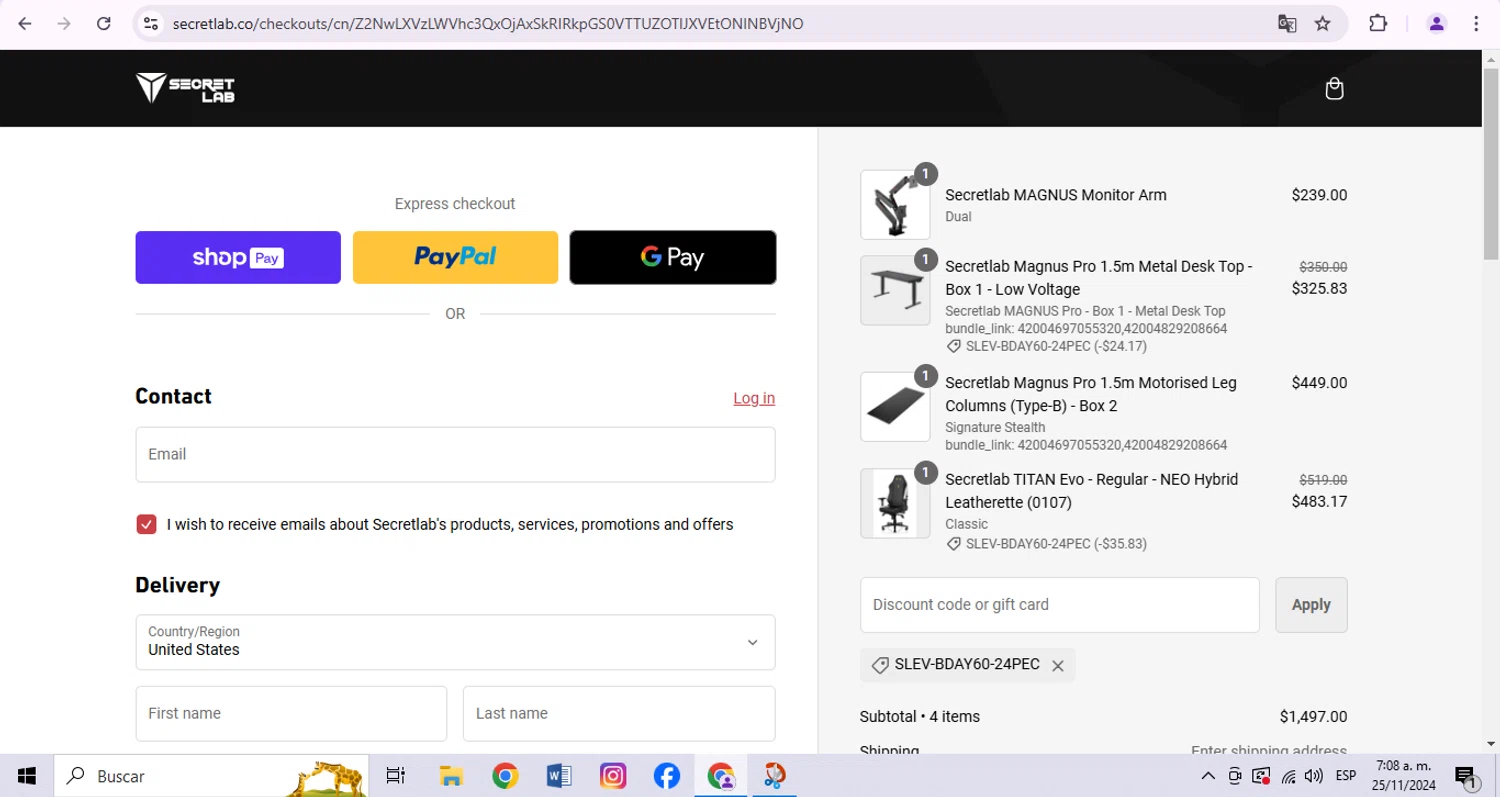Click 'Secretlab MAGNUS Monitor Arm' product name
The width and height of the screenshot is (1500, 797).
pyautogui.click(x=1056, y=195)
